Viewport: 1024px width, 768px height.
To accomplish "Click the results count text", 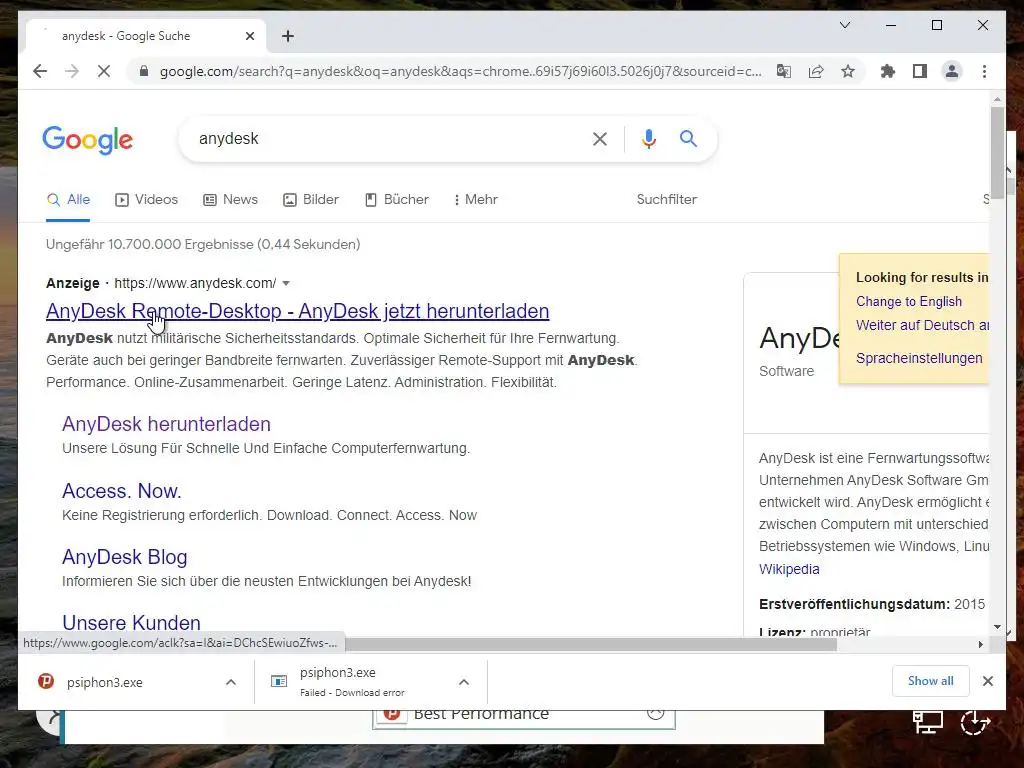I will 203,244.
